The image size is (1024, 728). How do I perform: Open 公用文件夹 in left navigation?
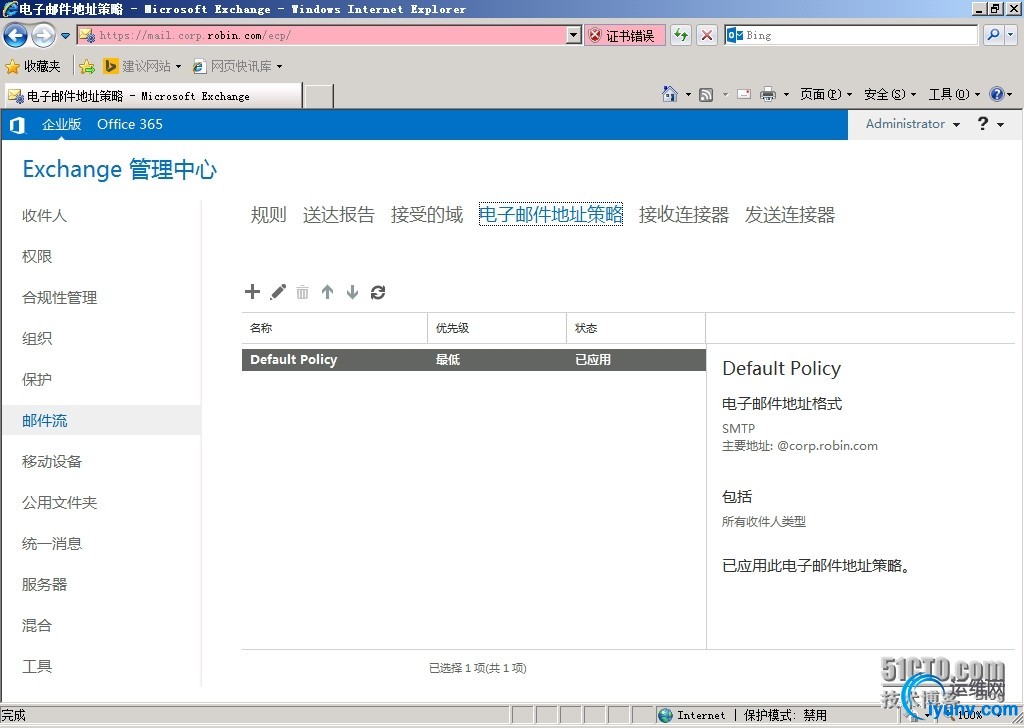click(x=59, y=503)
